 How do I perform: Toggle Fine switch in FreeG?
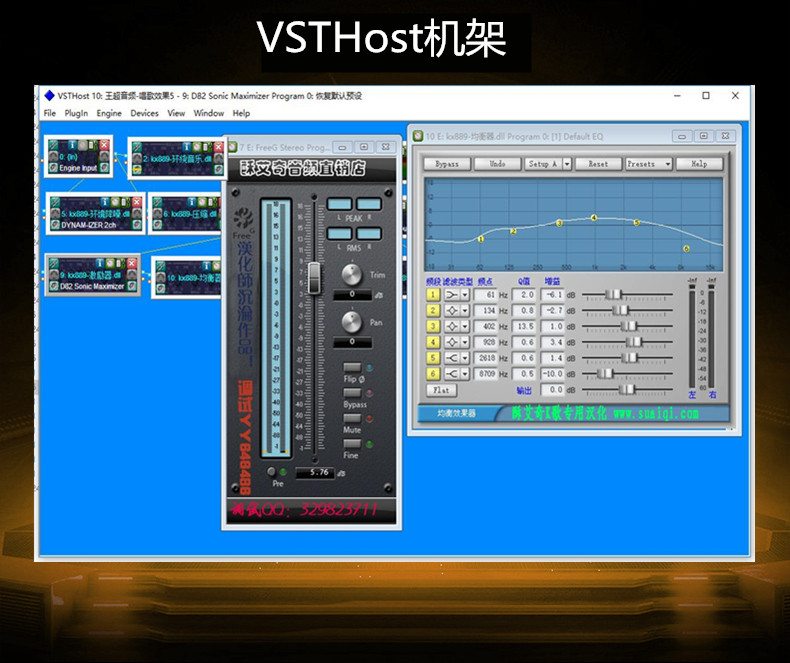[352, 444]
